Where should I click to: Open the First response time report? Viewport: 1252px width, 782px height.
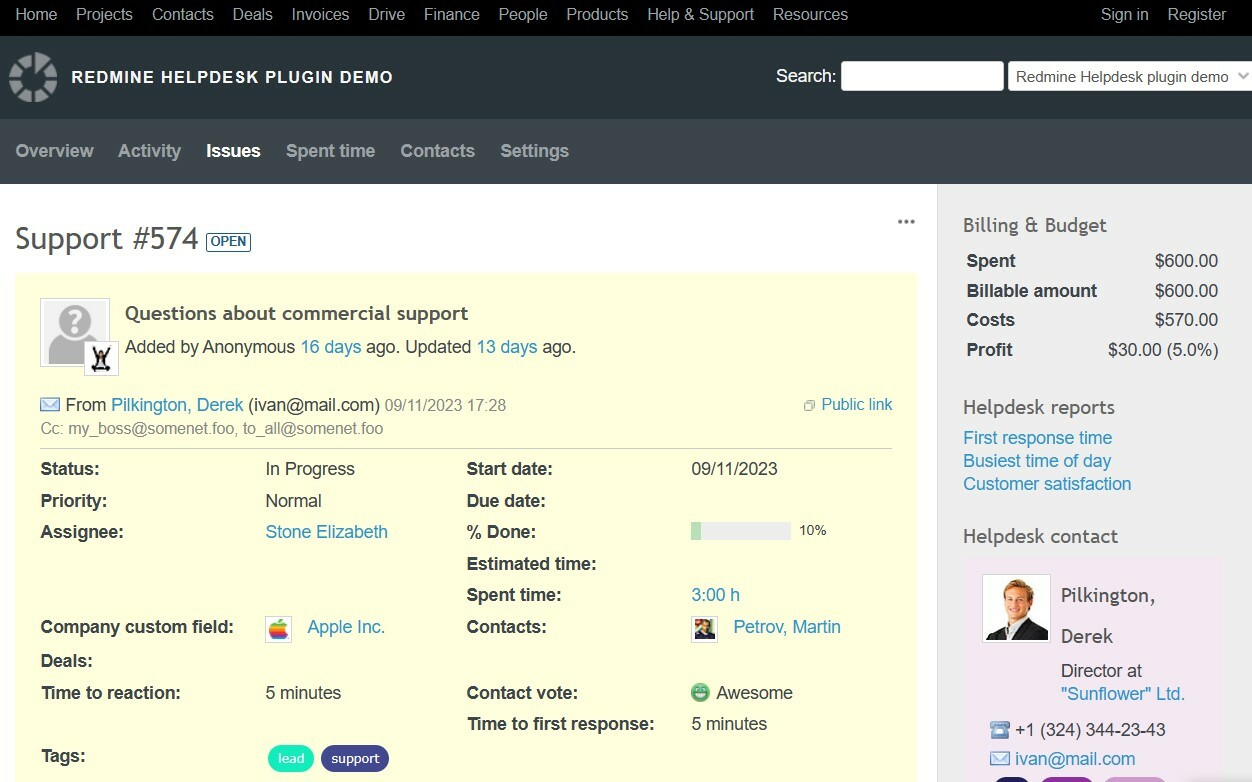(1036, 437)
